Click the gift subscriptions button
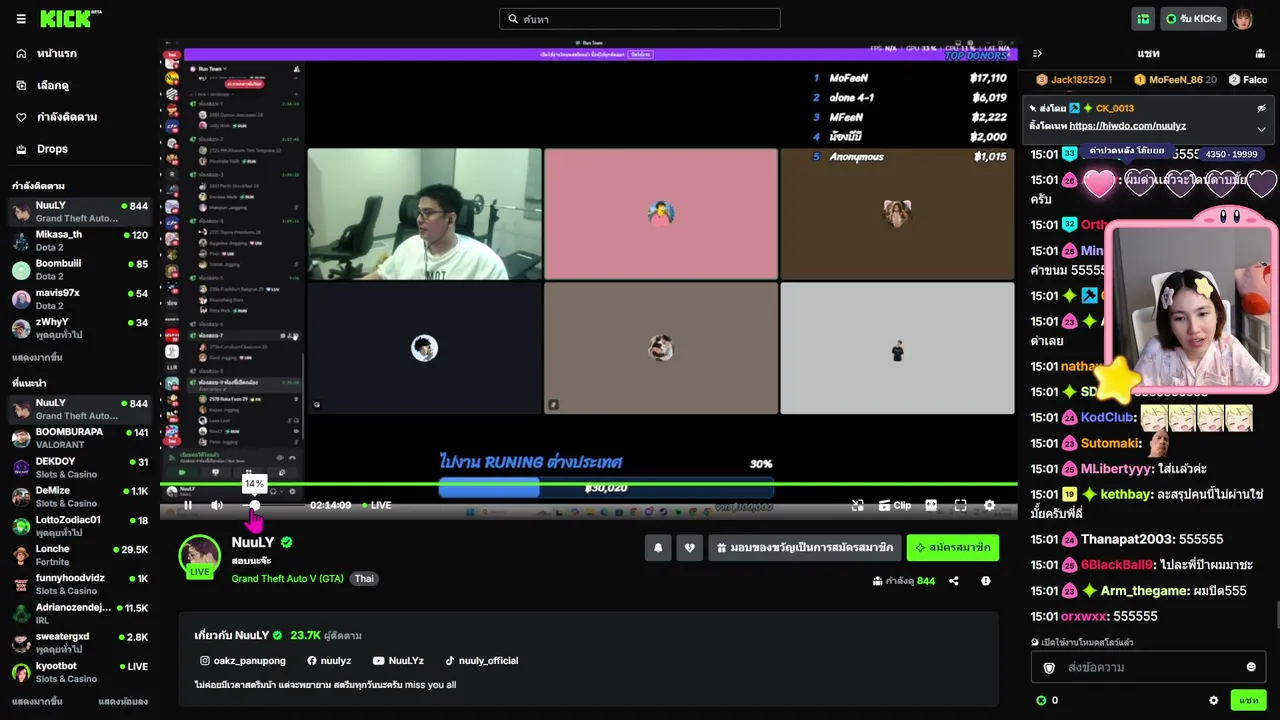The image size is (1280, 720). (805, 548)
